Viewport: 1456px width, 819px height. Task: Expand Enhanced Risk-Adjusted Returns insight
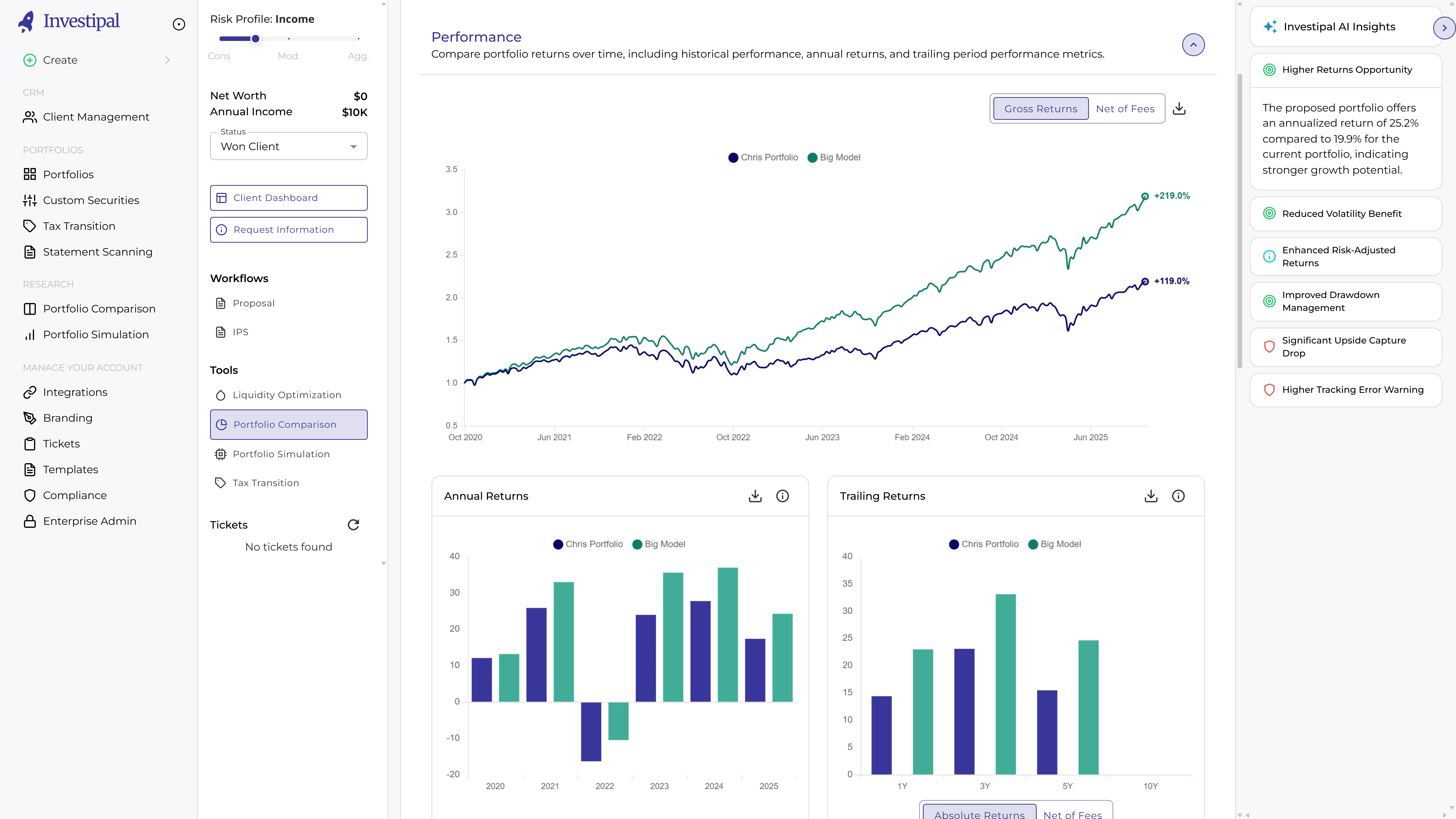pyautogui.click(x=1346, y=257)
